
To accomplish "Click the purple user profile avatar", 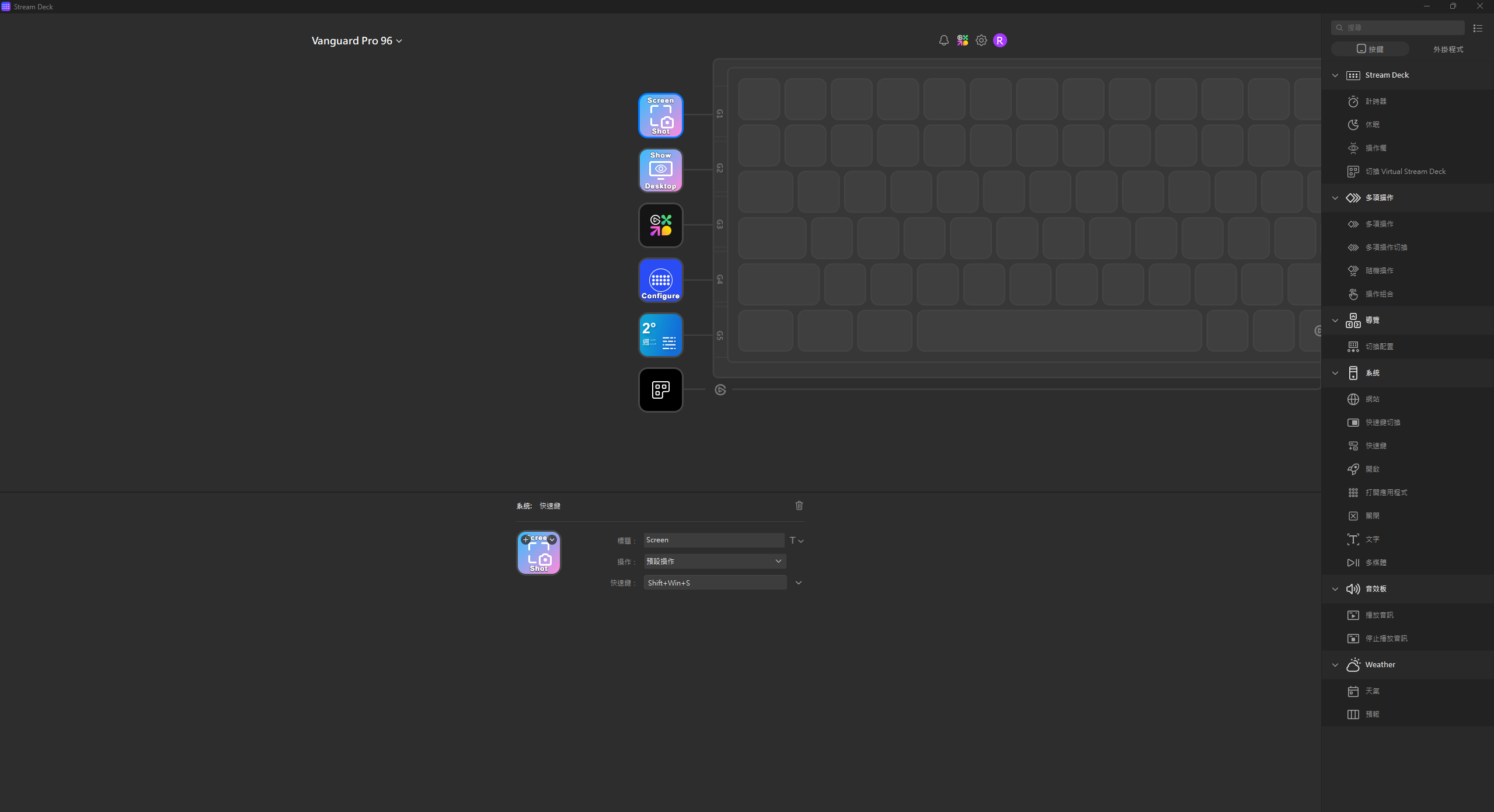I will click(x=1000, y=40).
